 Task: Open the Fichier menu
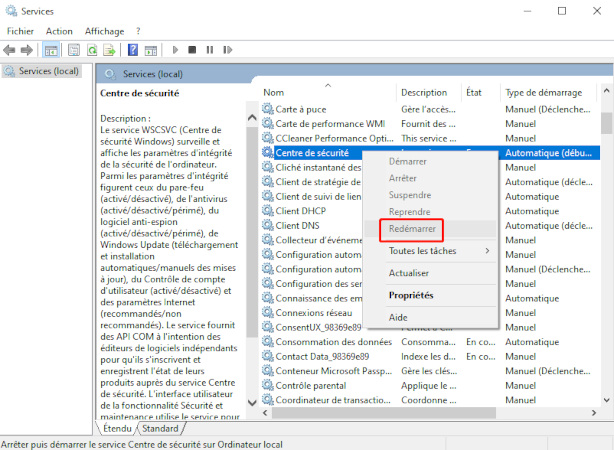(20, 31)
